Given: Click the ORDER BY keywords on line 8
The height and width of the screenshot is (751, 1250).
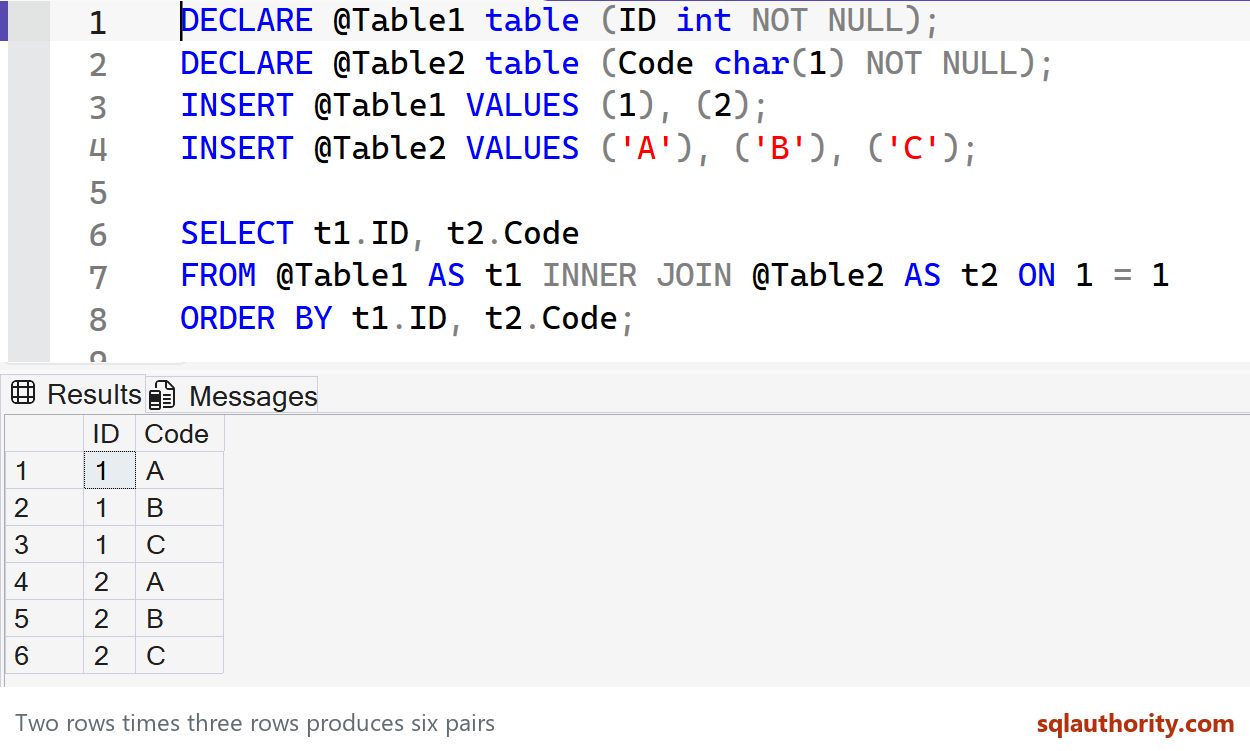Looking at the screenshot, I should pyautogui.click(x=257, y=318).
